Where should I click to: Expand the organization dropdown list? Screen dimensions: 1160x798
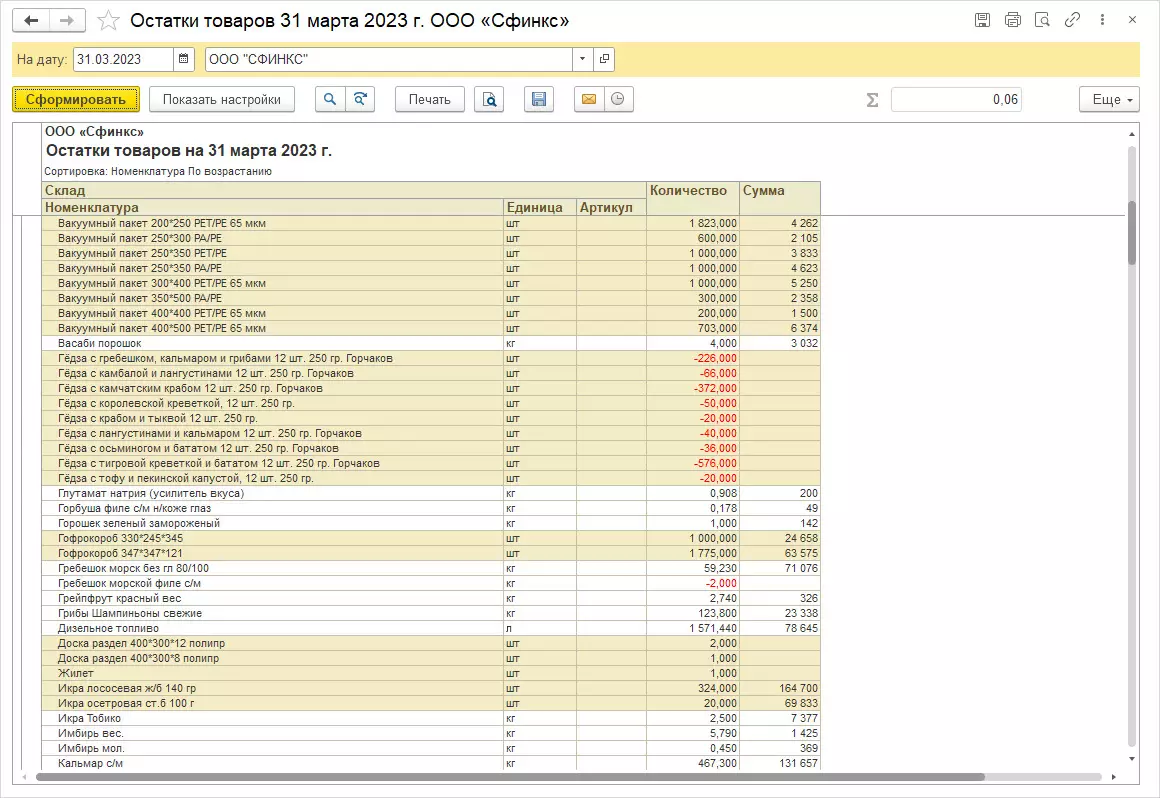(x=583, y=59)
